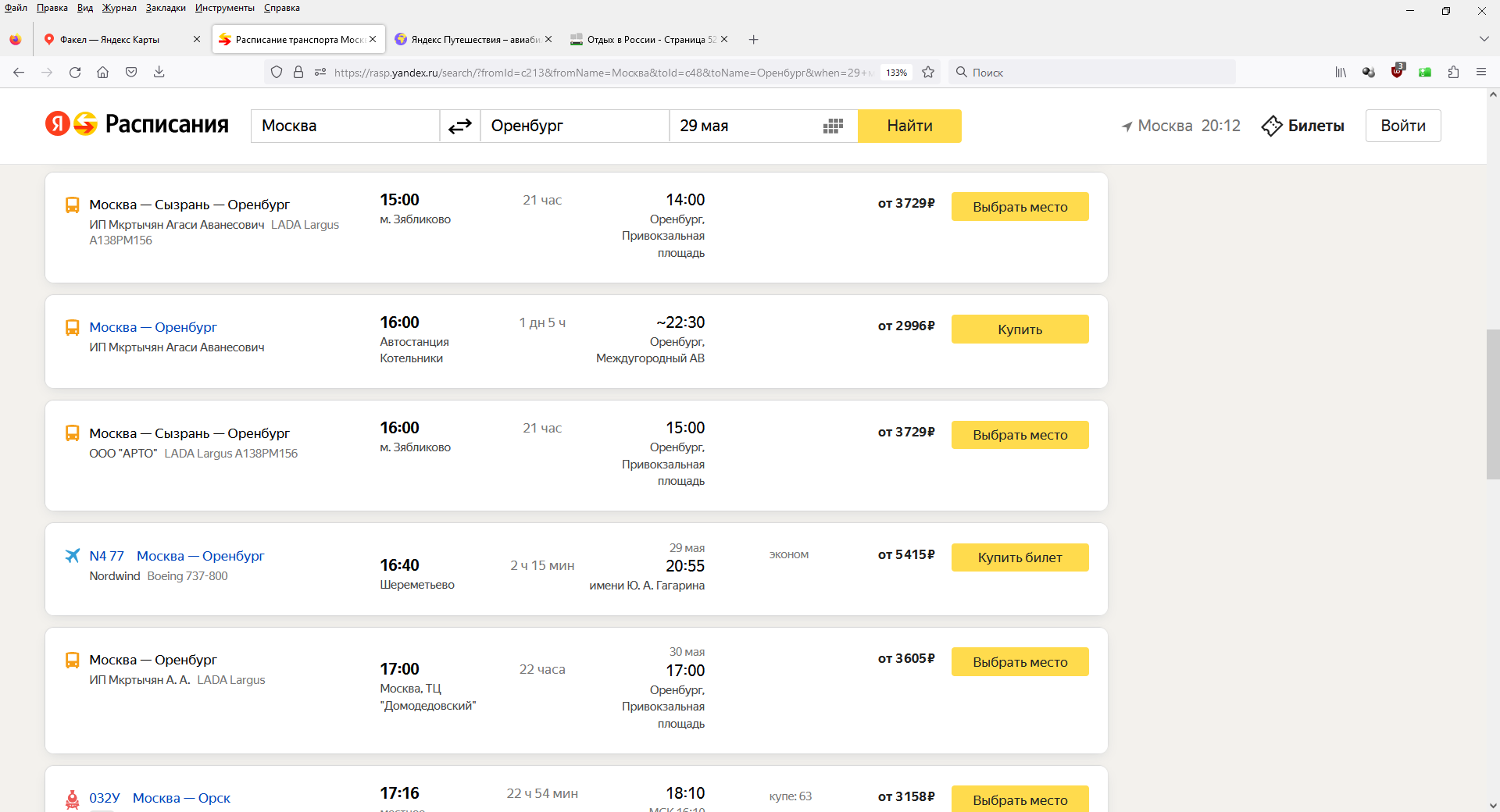Click Выбрать место for the 17:00 Домодедовский bus
The image size is (1500, 812).
pyautogui.click(x=1020, y=662)
